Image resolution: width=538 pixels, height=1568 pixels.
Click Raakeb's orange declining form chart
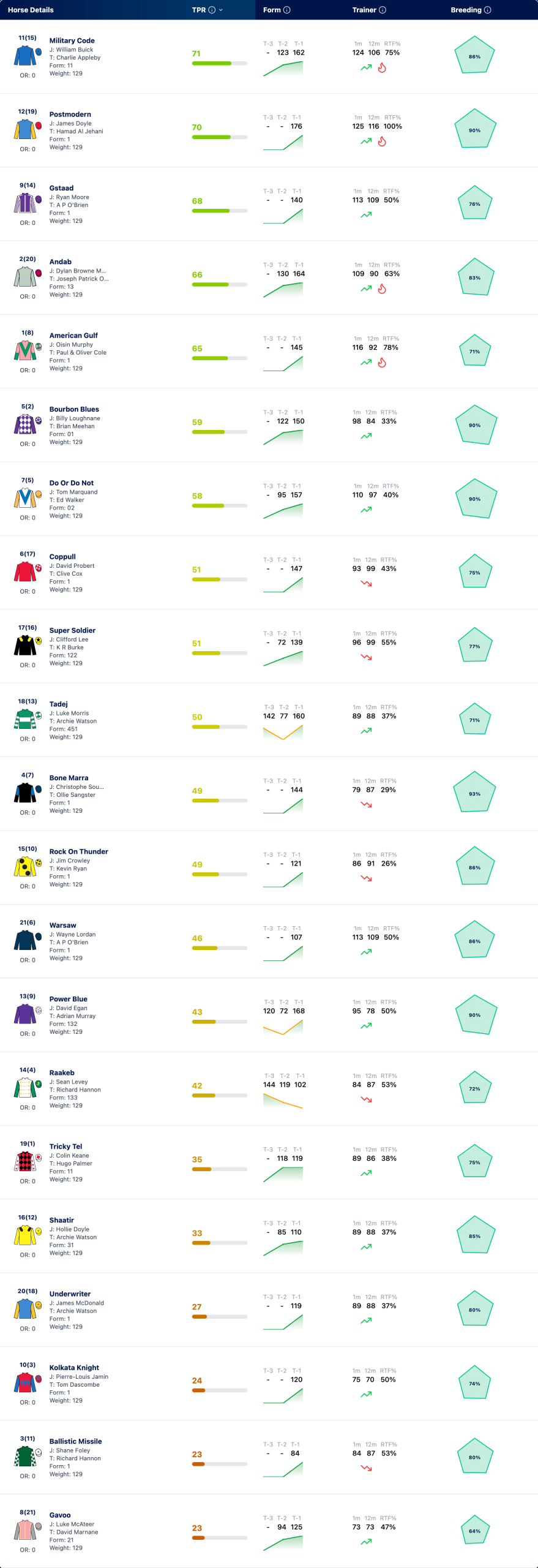click(x=283, y=1101)
